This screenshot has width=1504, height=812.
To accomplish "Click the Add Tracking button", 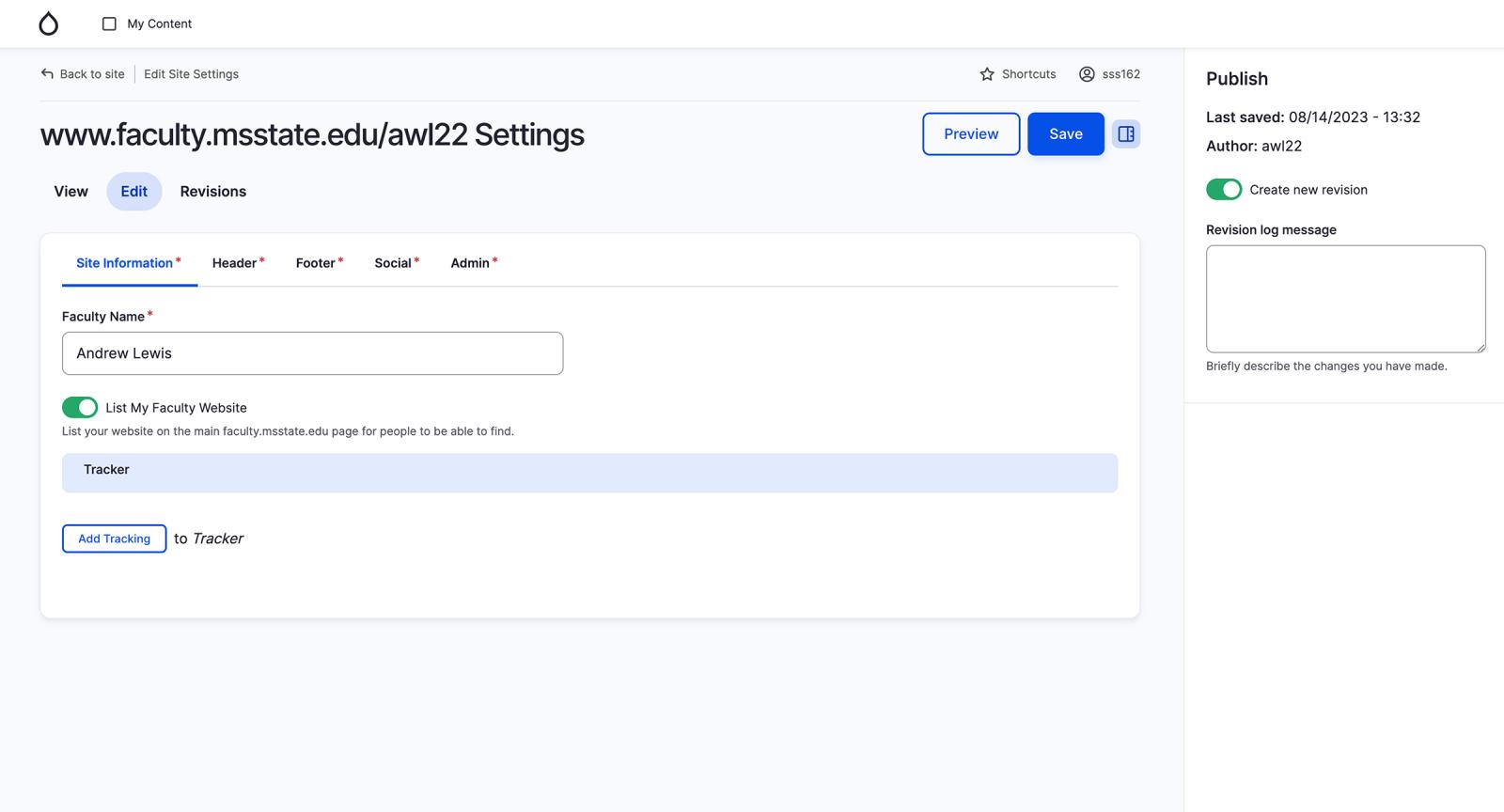I will (x=115, y=539).
